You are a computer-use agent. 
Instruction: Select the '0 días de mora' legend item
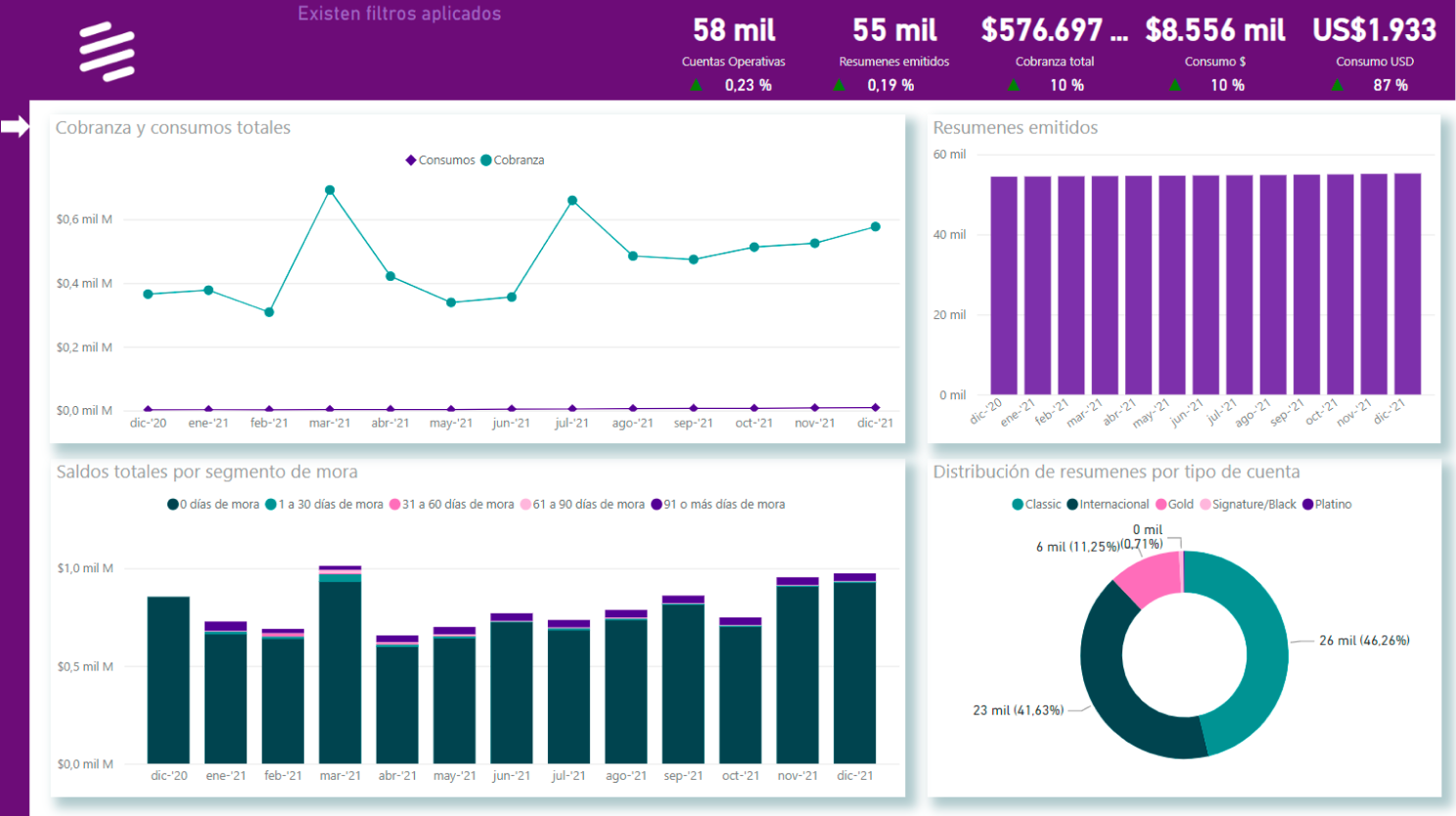click(213, 505)
